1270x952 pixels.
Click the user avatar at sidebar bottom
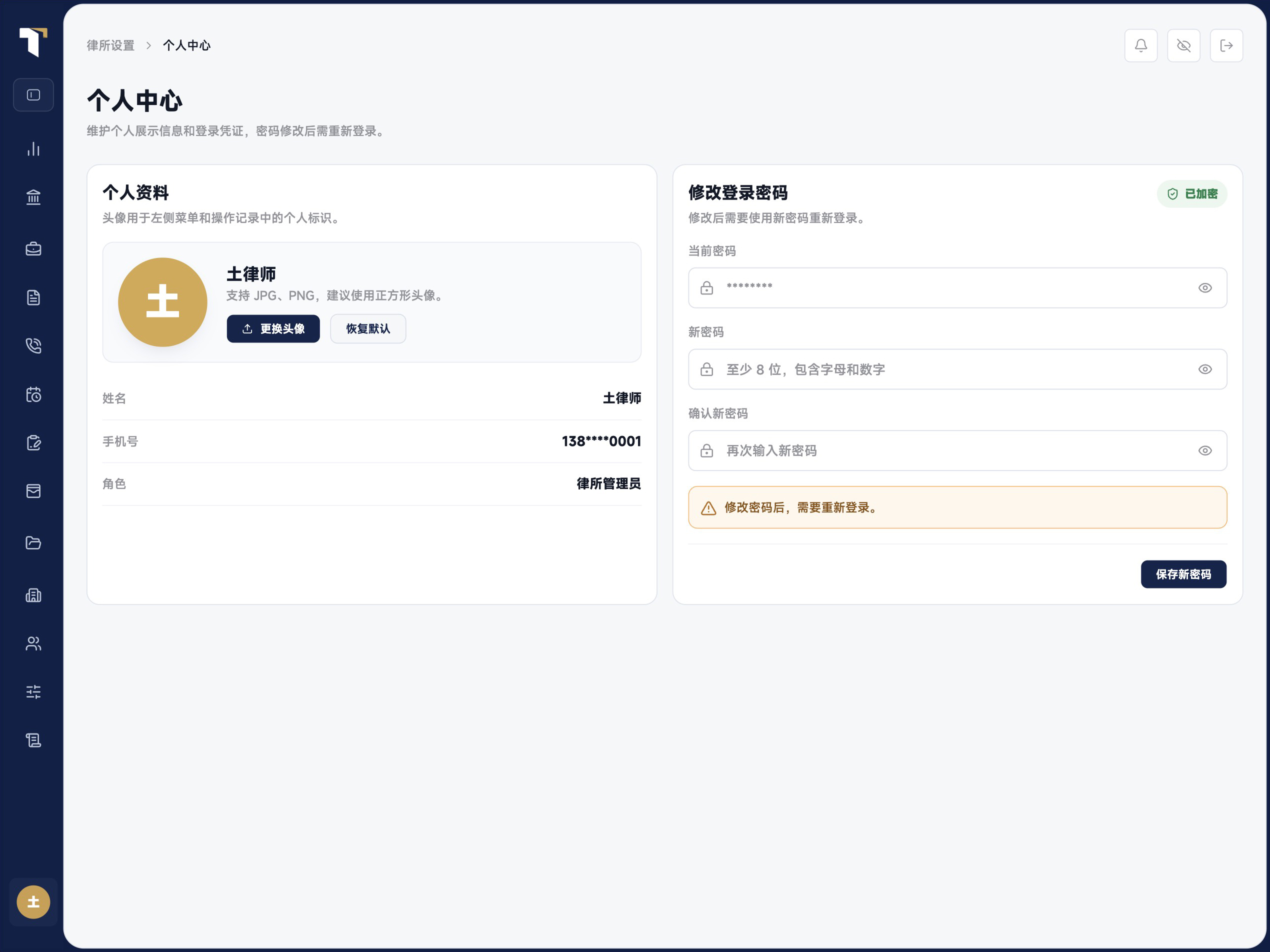(x=33, y=902)
